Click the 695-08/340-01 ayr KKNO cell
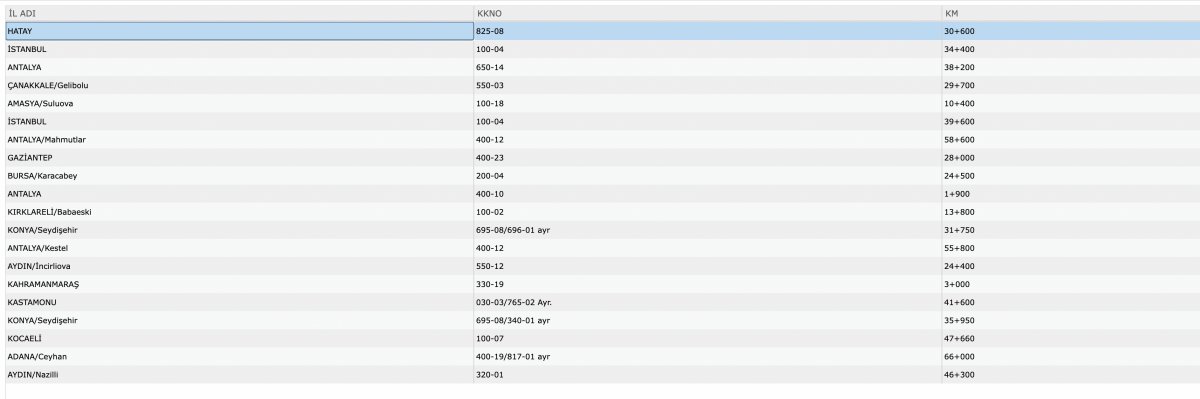The image size is (1200, 399). [x=707, y=320]
